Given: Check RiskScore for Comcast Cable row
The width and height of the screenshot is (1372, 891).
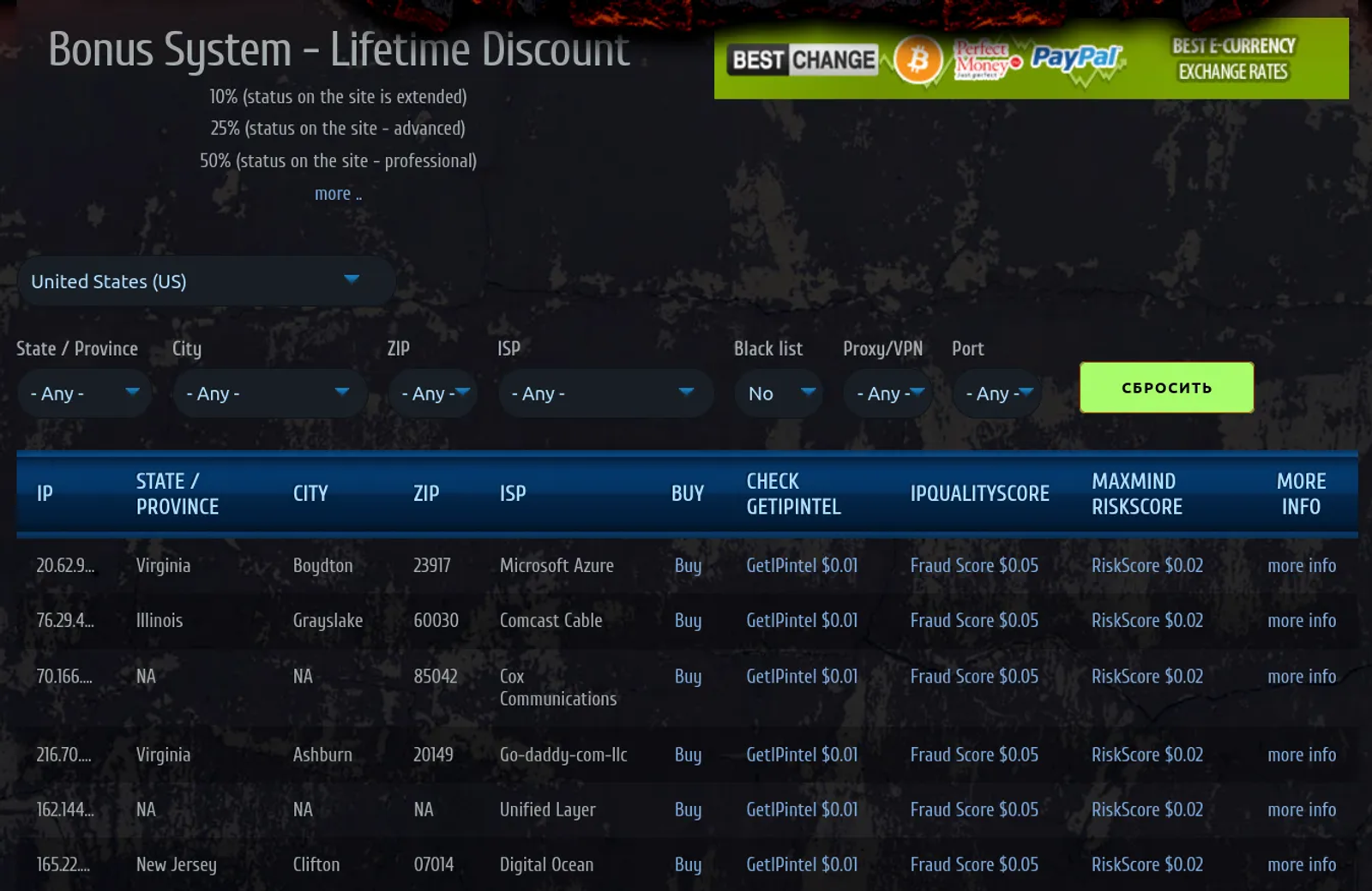Looking at the screenshot, I should click(1147, 621).
